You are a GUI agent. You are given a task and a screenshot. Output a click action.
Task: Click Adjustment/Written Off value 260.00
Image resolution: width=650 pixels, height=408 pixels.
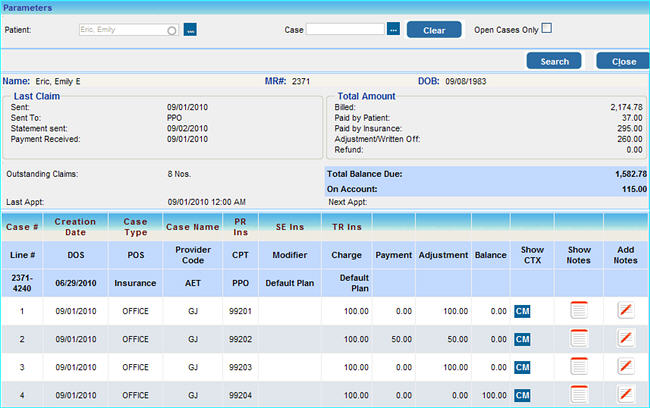630,139
